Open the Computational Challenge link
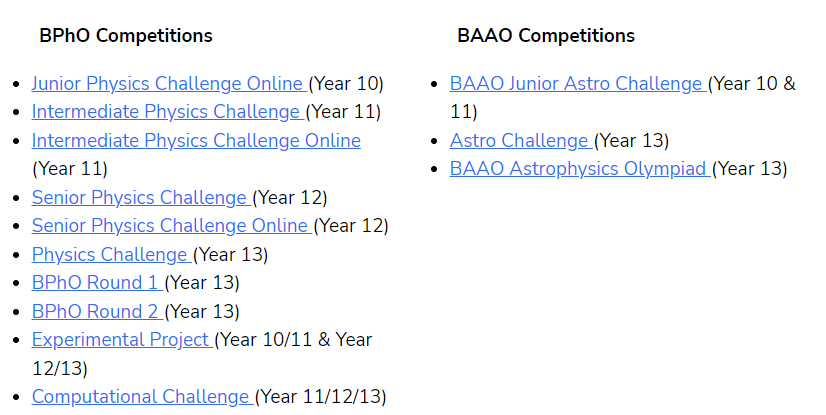826x415 pixels. pyautogui.click(x=142, y=397)
